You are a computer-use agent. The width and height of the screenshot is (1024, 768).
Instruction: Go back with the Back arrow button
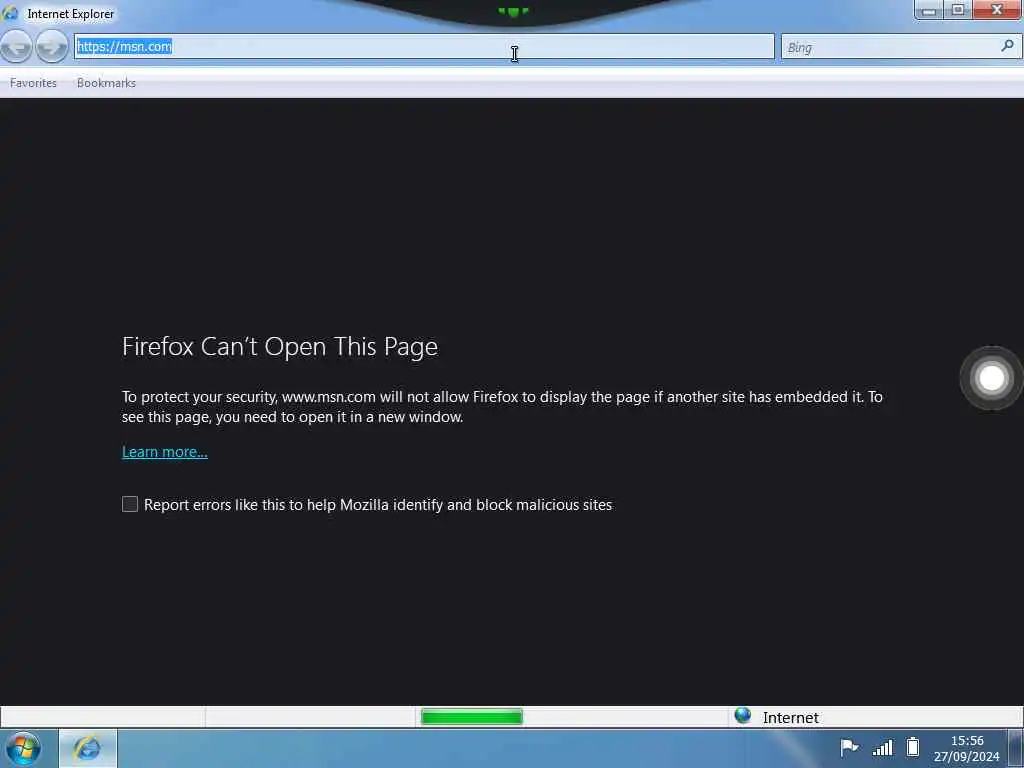[x=16, y=46]
